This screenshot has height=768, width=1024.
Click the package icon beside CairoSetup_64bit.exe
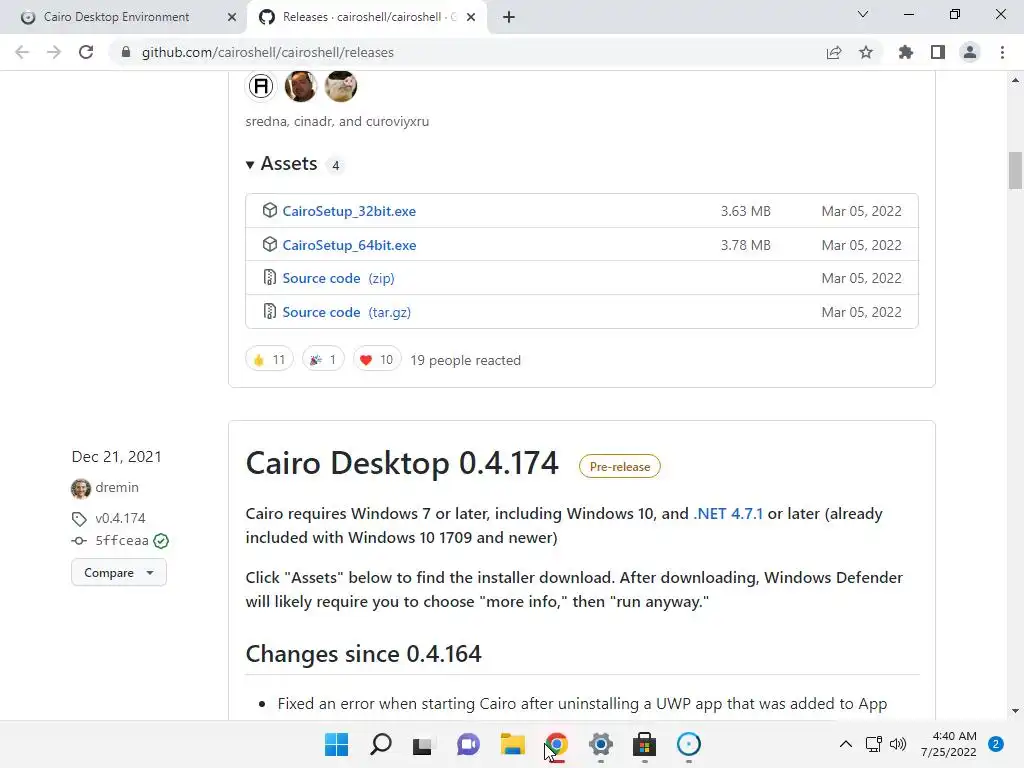270,244
